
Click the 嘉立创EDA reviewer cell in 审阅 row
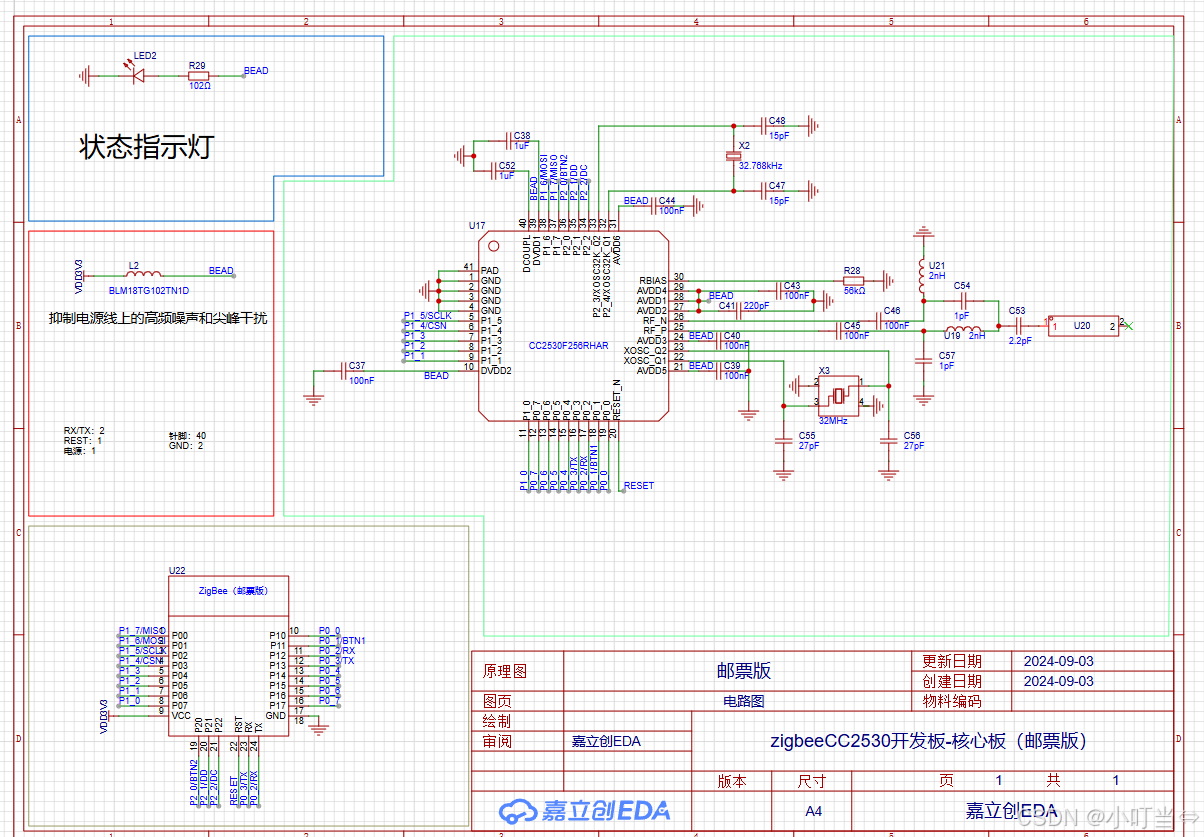click(x=605, y=741)
